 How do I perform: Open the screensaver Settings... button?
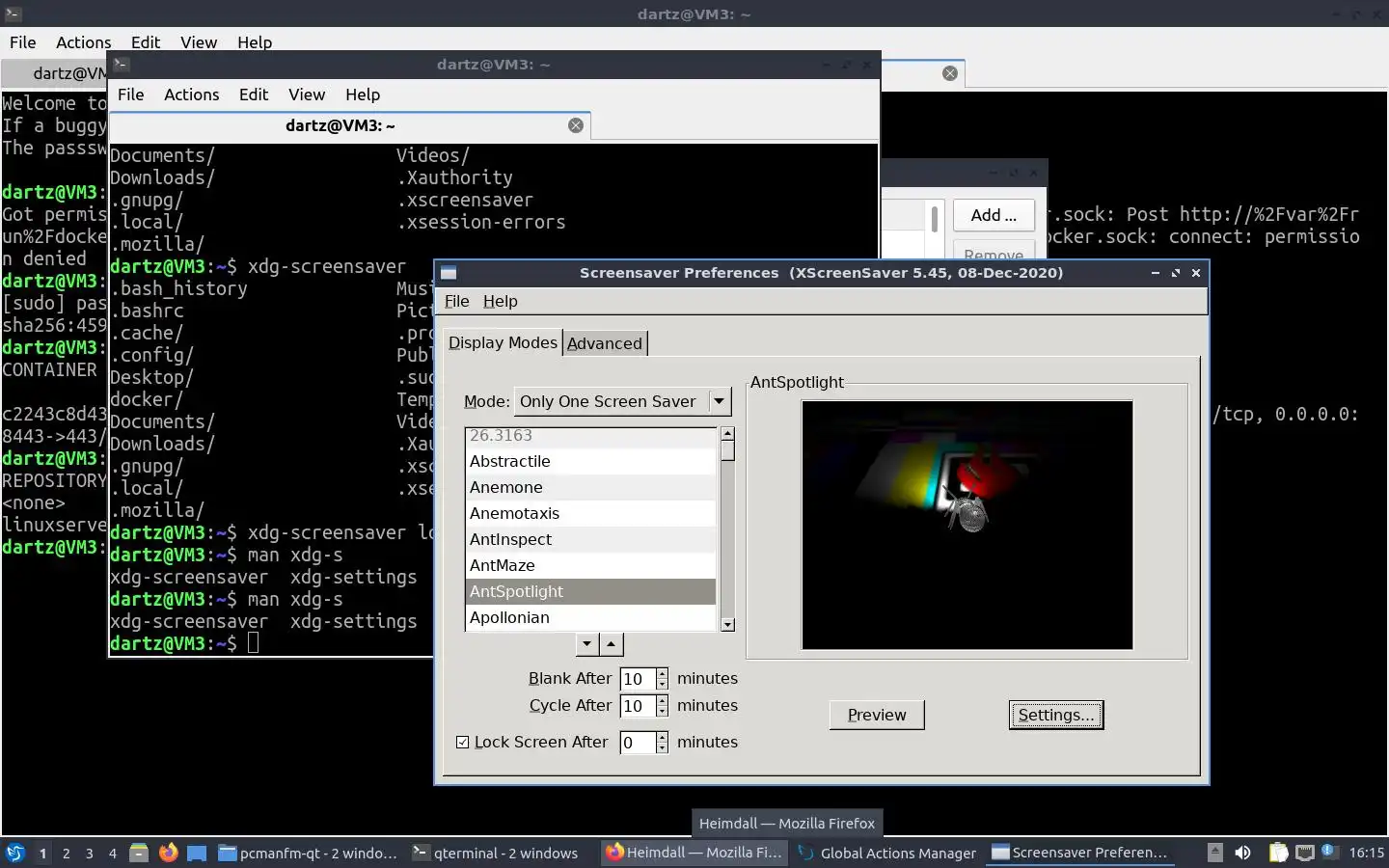pos(1056,715)
